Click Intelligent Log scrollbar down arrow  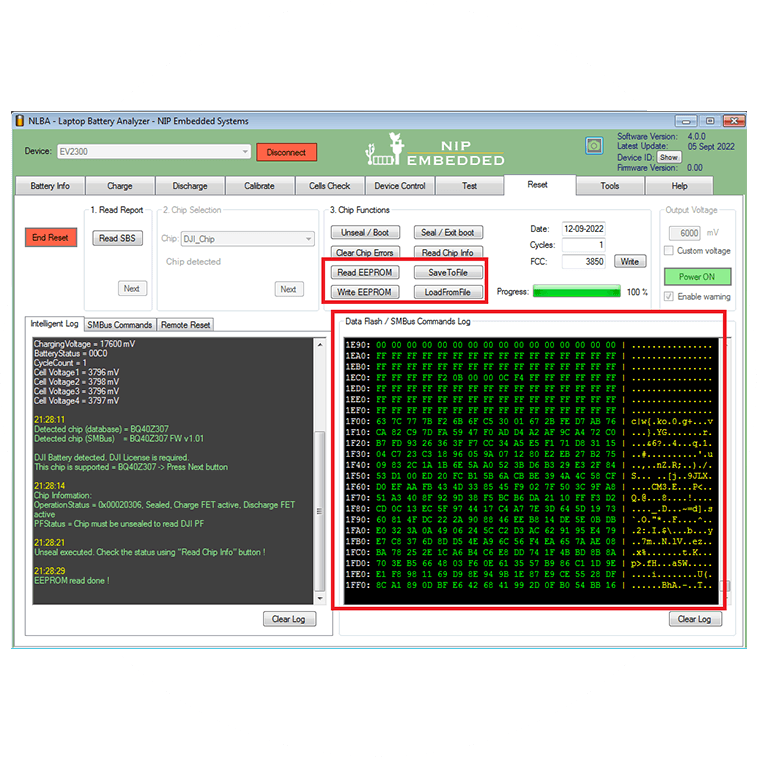point(320,598)
